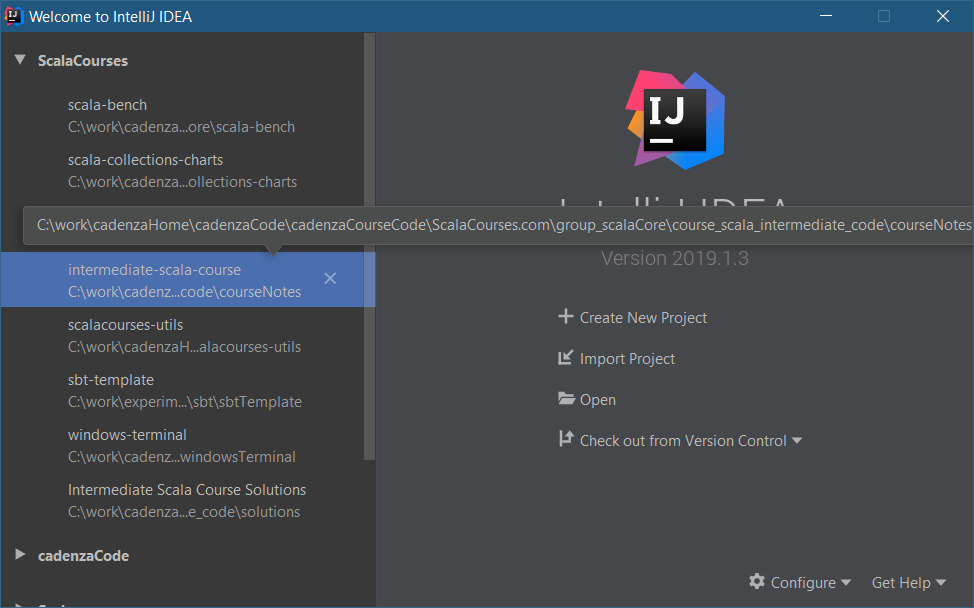Click Check out from Version Control
Screen dimensions: 974x608
(x=683, y=440)
